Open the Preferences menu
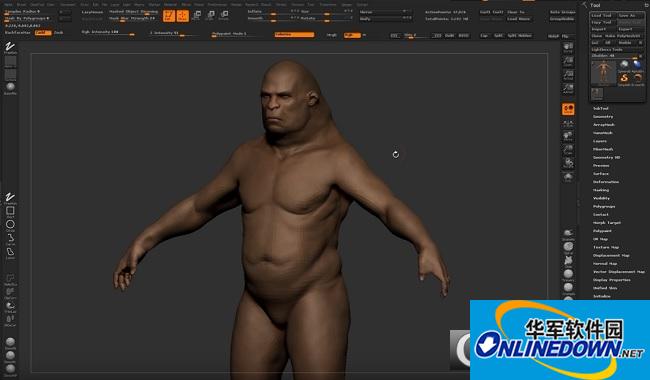The image size is (650, 380). click(x=217, y=5)
